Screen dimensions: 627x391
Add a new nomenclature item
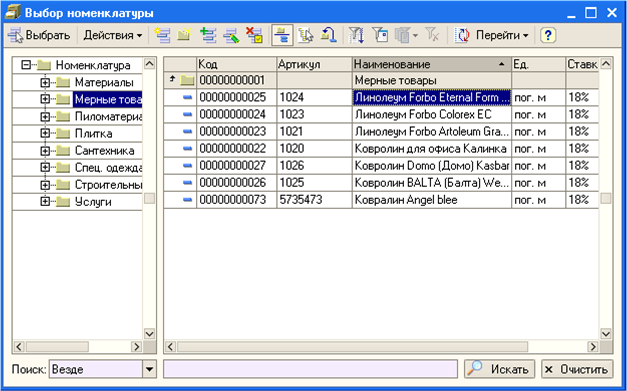(162, 35)
